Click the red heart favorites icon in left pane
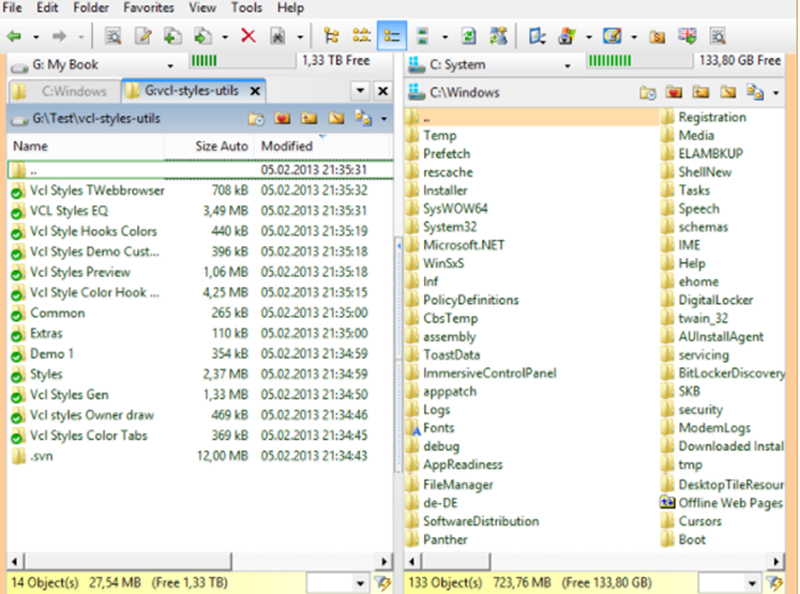Screen dimensions: 800x594 [x=283, y=119]
